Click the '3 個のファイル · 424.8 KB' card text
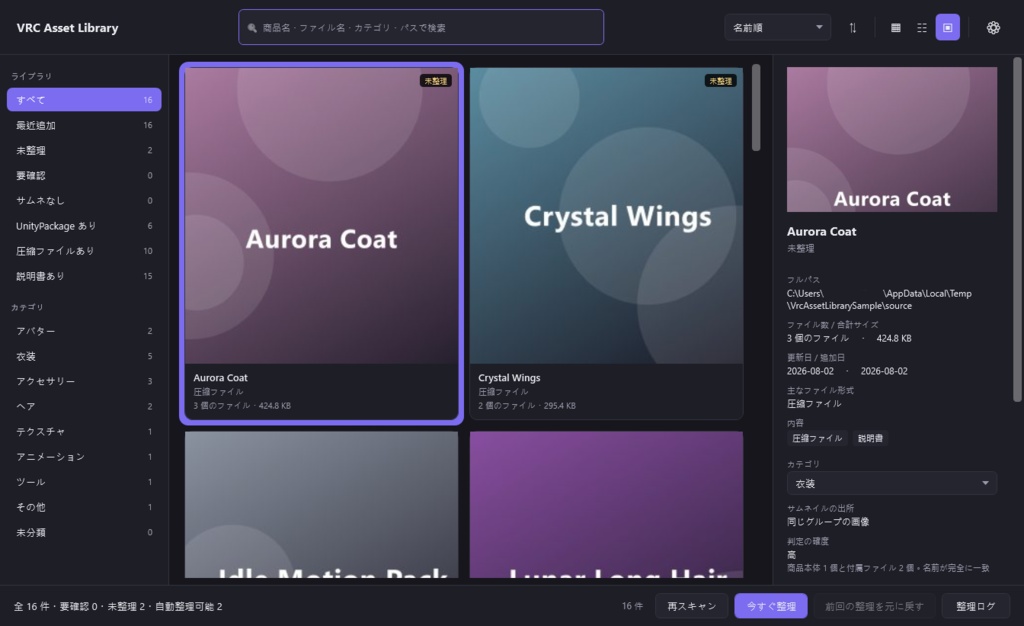The width and height of the screenshot is (1024, 626). (x=242, y=406)
